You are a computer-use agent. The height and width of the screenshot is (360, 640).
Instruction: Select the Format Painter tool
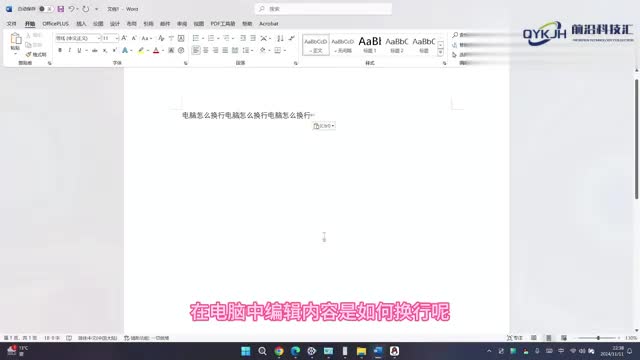[36, 54]
